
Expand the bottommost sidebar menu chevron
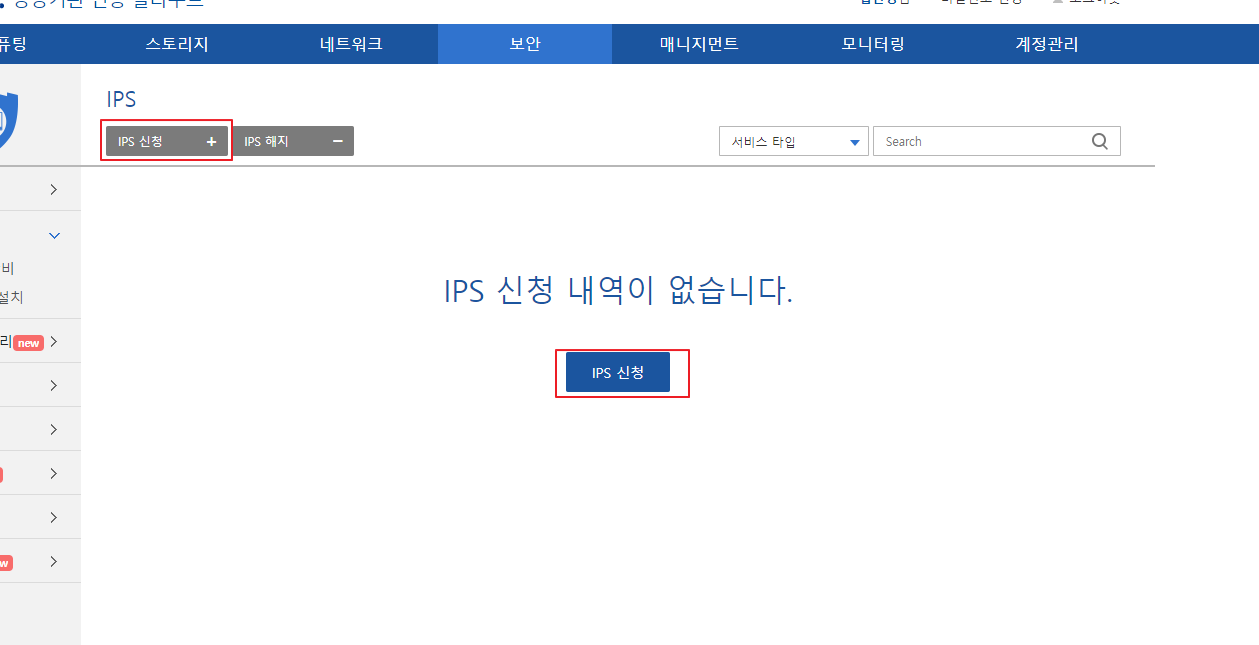tap(54, 562)
